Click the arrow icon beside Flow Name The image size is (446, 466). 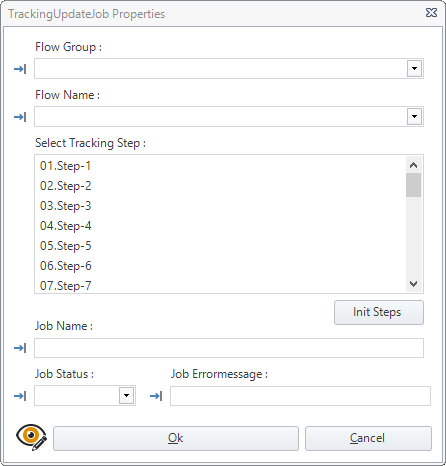[20, 117]
